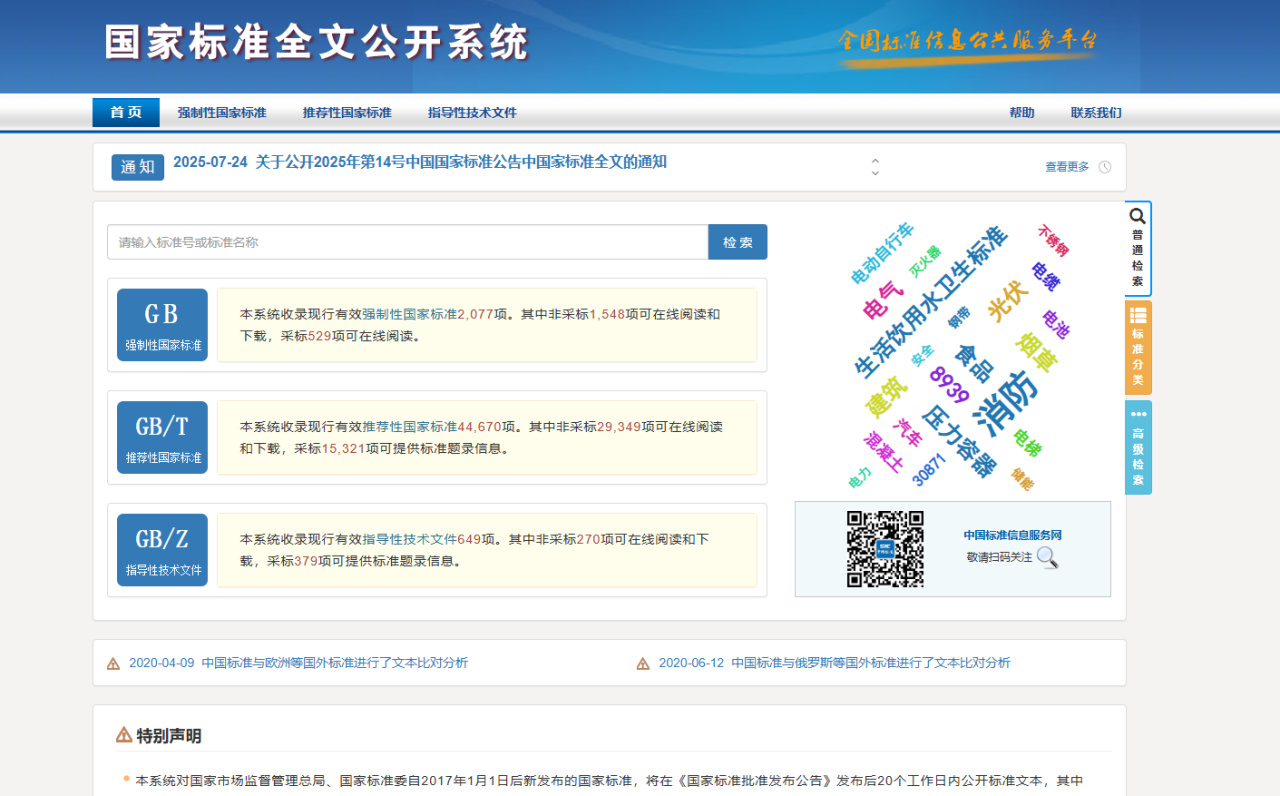Image resolution: width=1280 pixels, height=796 pixels.
Task: Click word cloud tag 安全
Action: [922, 355]
